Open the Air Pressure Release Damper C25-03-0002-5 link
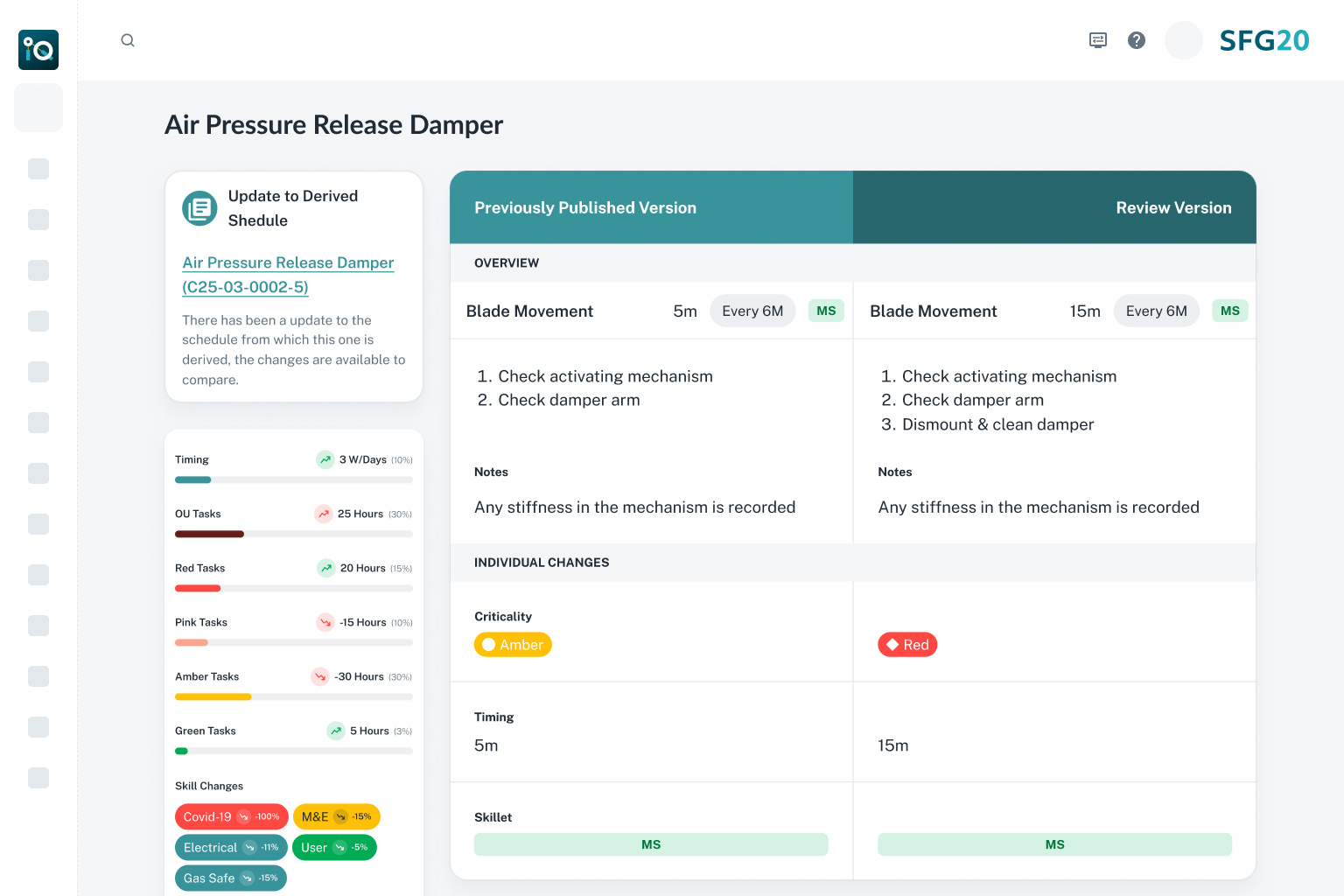Viewport: 1344px width, 896px height. pyautogui.click(x=288, y=275)
